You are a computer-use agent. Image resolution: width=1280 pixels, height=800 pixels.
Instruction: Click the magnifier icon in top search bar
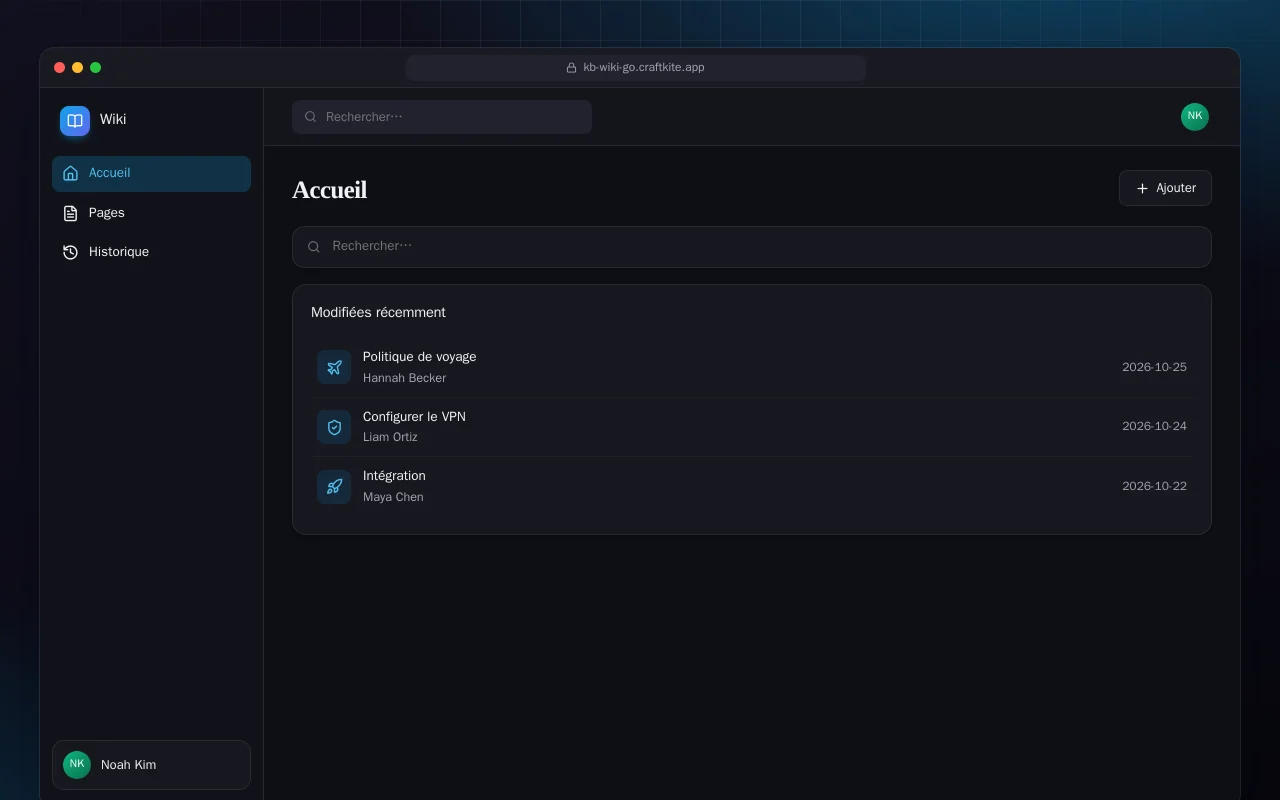coord(310,117)
